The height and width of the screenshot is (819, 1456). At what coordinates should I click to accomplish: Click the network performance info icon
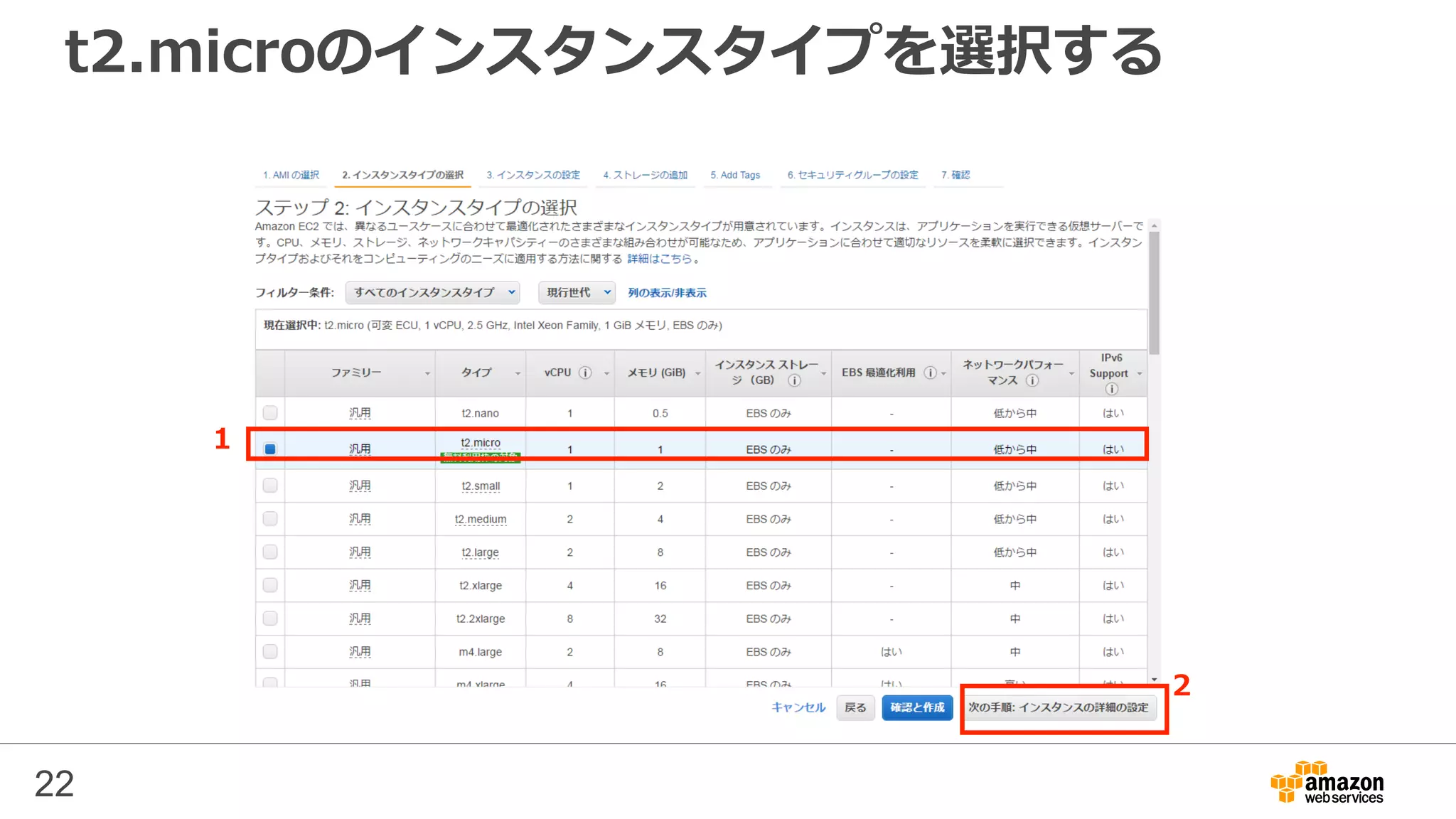click(1032, 380)
